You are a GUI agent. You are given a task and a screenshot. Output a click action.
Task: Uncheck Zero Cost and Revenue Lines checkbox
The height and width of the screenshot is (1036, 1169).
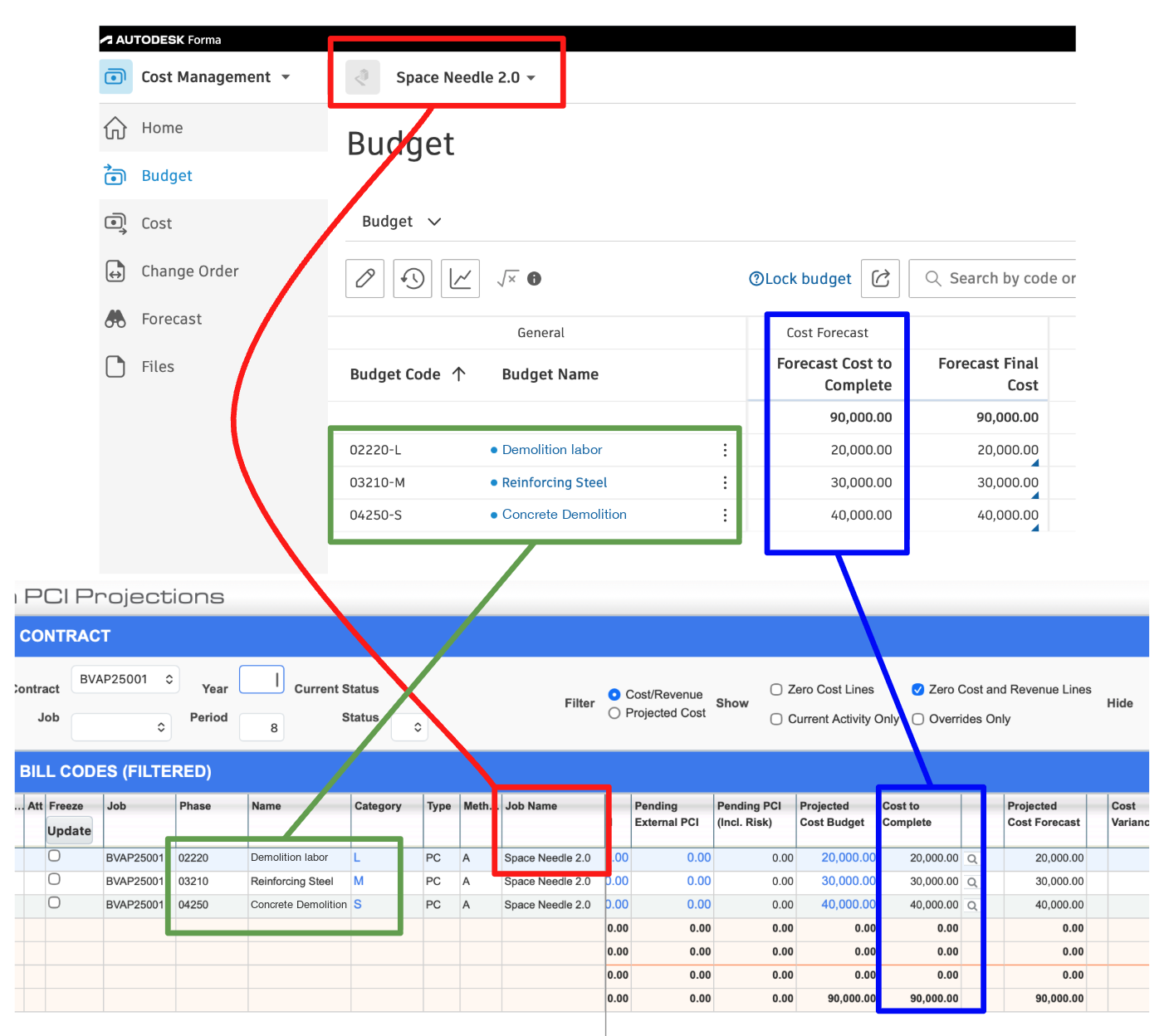pyautogui.click(x=918, y=689)
